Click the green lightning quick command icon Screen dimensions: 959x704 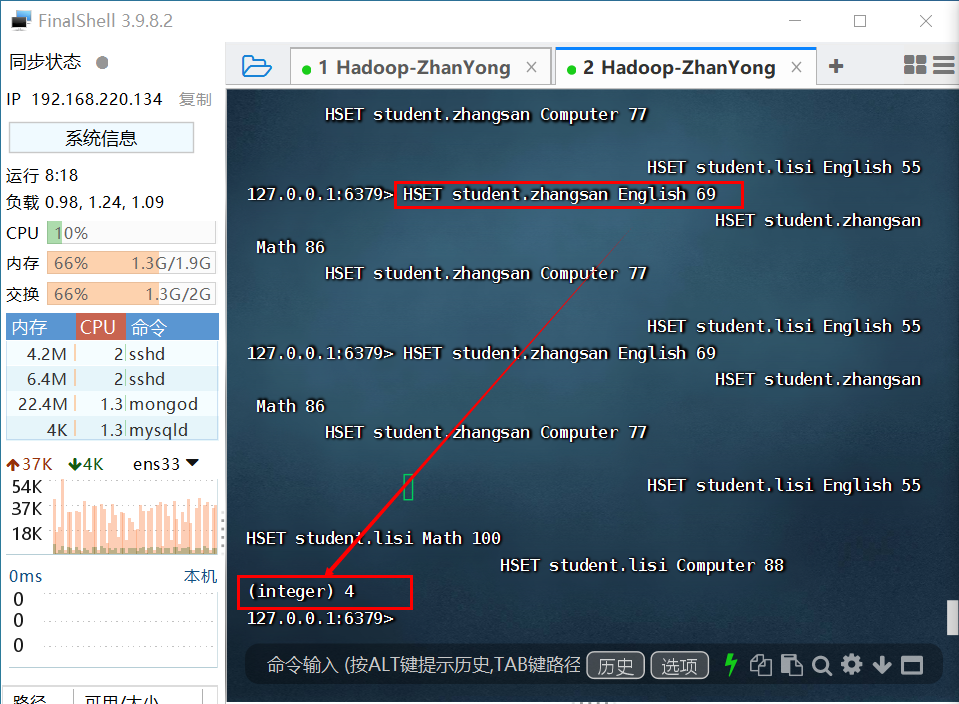(x=730, y=664)
